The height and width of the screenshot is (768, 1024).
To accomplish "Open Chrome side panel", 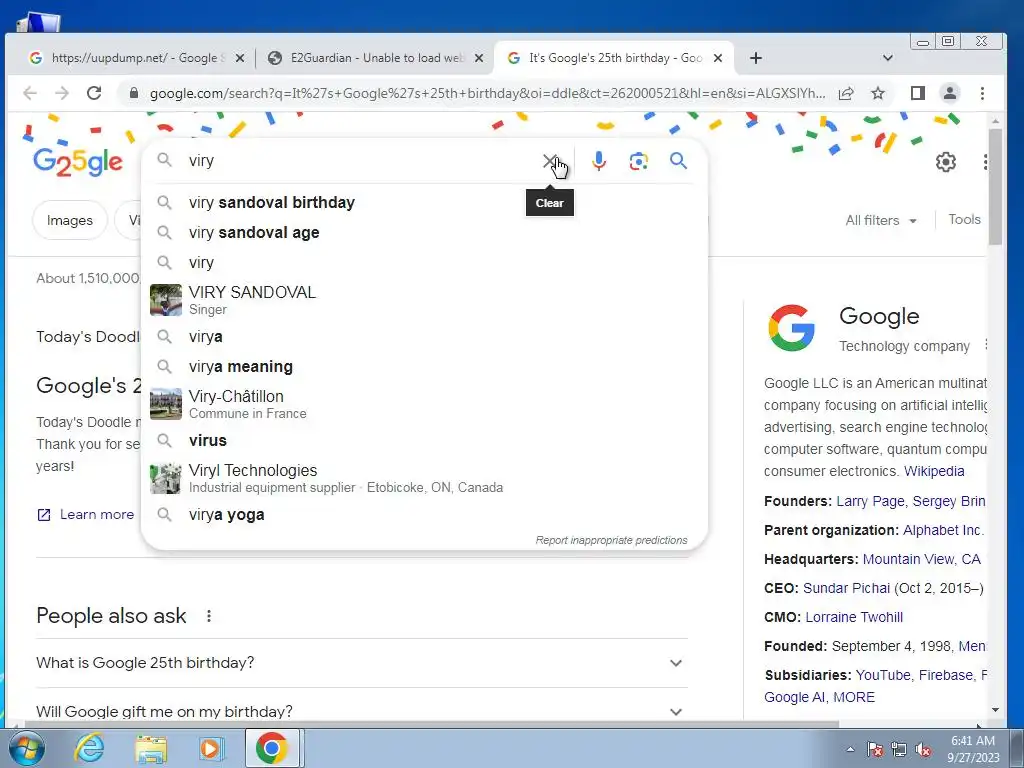I will [918, 93].
